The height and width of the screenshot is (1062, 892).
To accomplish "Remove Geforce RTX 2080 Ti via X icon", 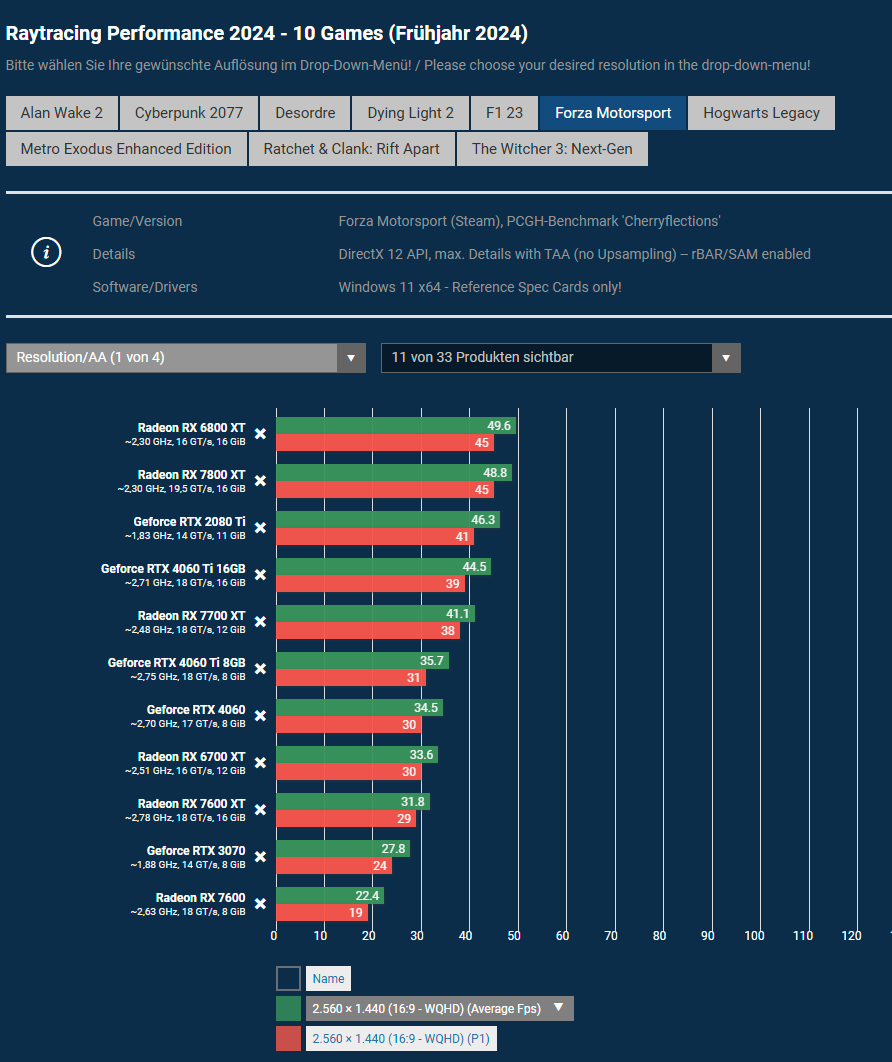I will point(260,528).
